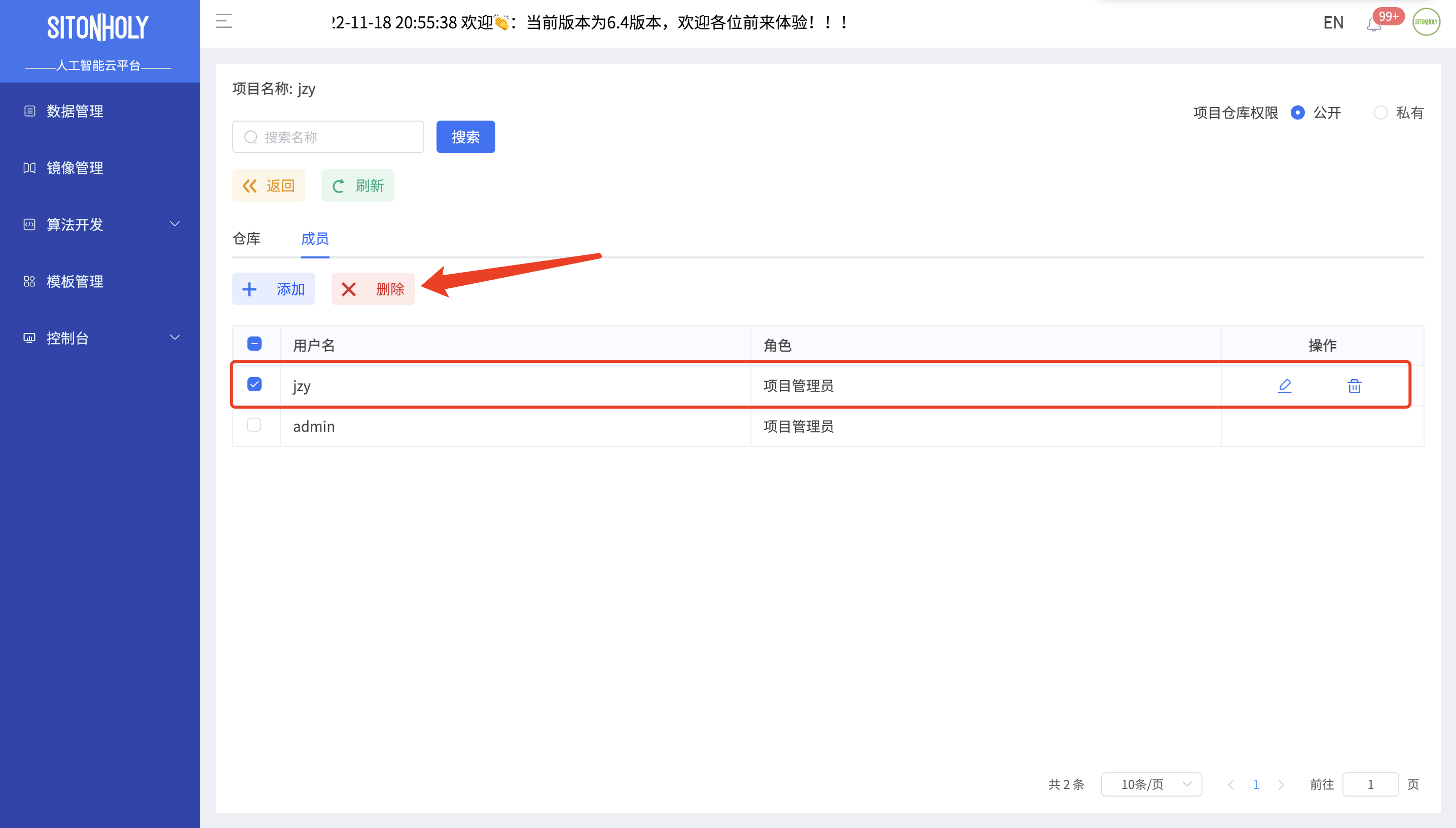Check the admin row checkbox
1456x828 pixels.
coord(254,425)
